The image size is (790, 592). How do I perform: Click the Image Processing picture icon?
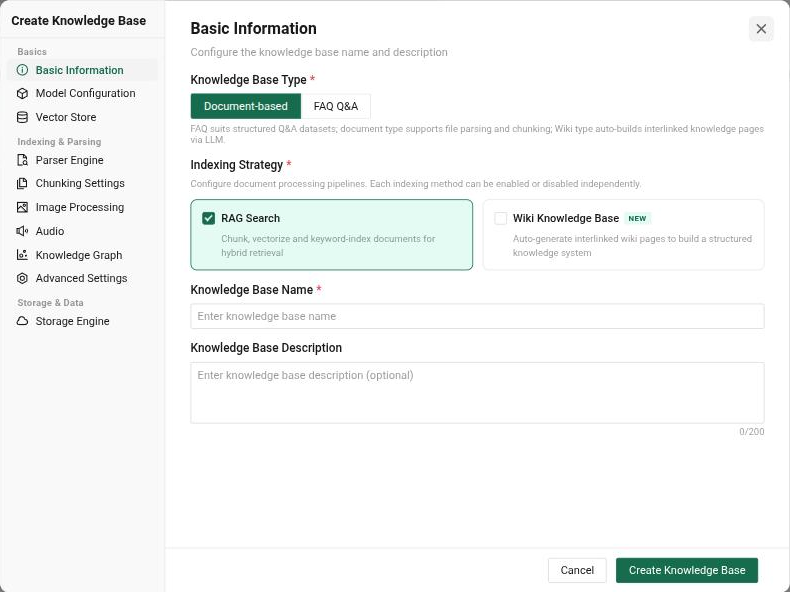[x=22, y=207]
